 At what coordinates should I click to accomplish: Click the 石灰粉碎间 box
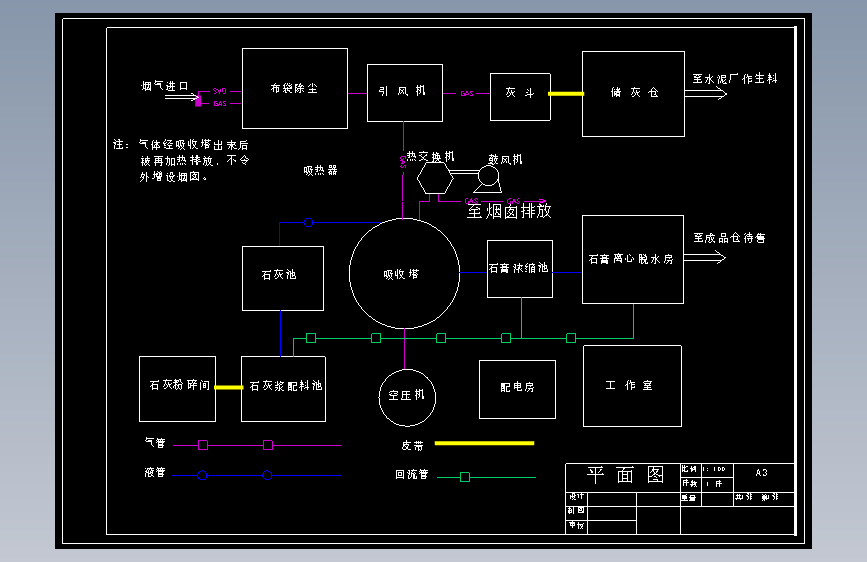coord(177,389)
